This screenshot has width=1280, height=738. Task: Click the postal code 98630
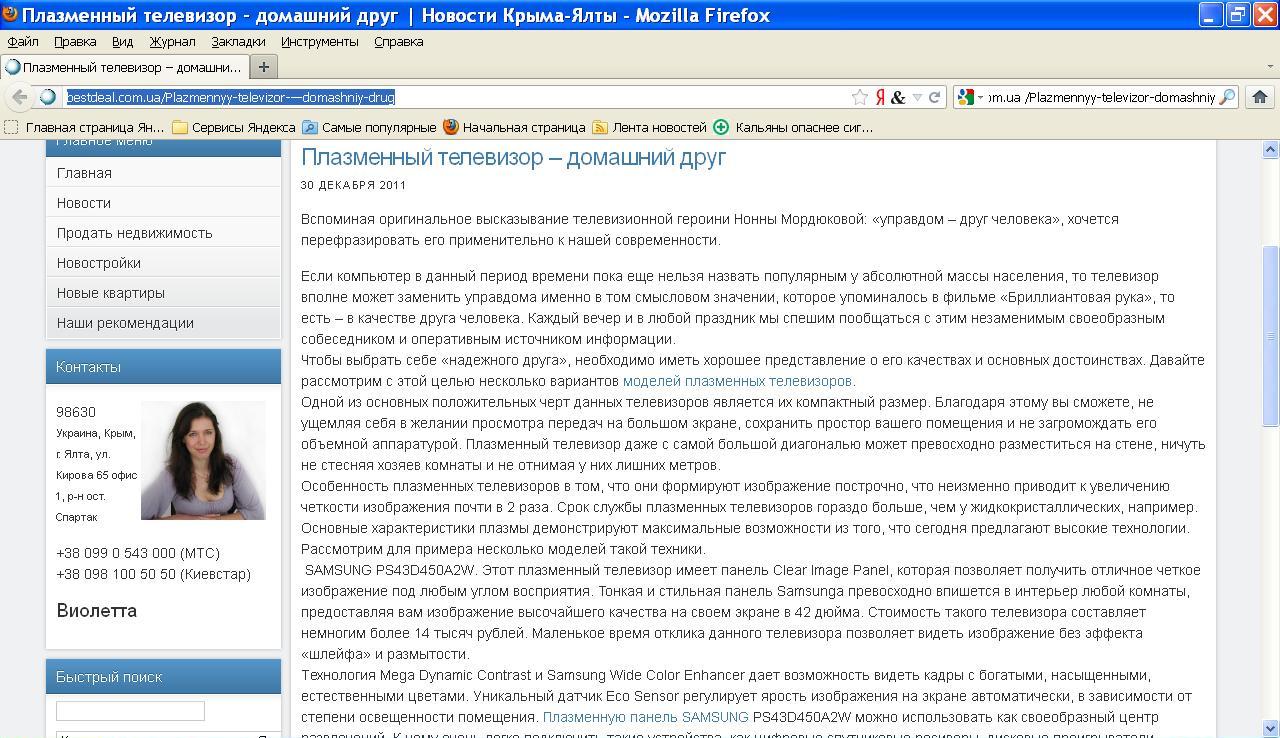(x=76, y=412)
